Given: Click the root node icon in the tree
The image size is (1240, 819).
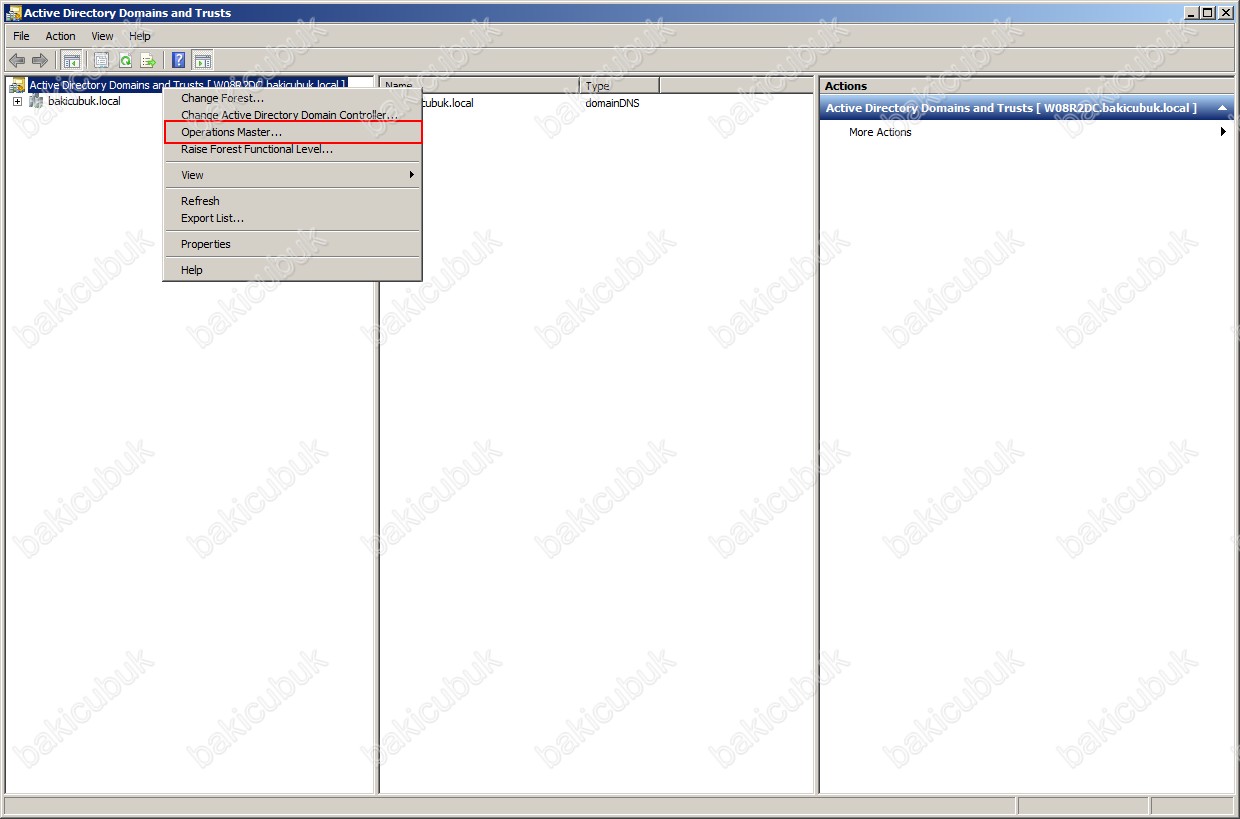Looking at the screenshot, I should [x=17, y=85].
